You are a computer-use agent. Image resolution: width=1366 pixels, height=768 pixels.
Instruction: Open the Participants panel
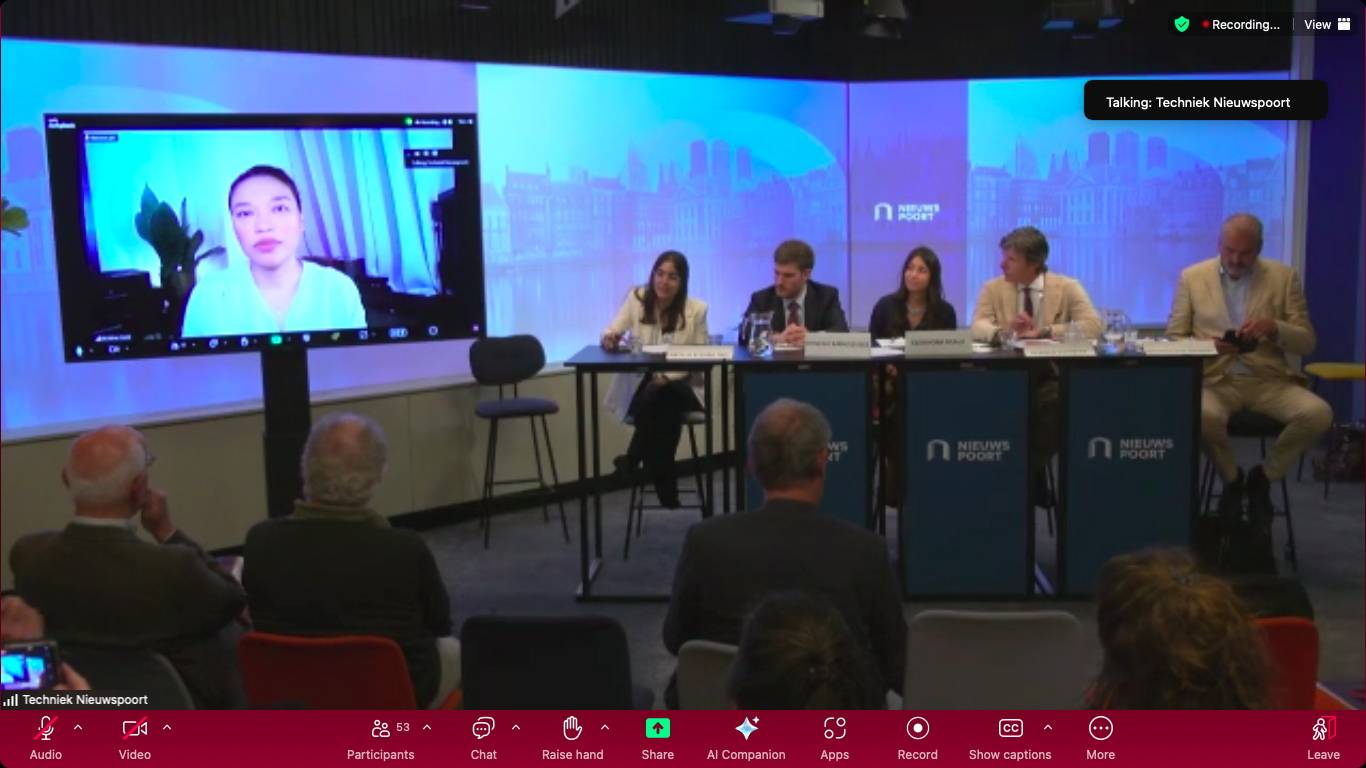tap(381, 728)
